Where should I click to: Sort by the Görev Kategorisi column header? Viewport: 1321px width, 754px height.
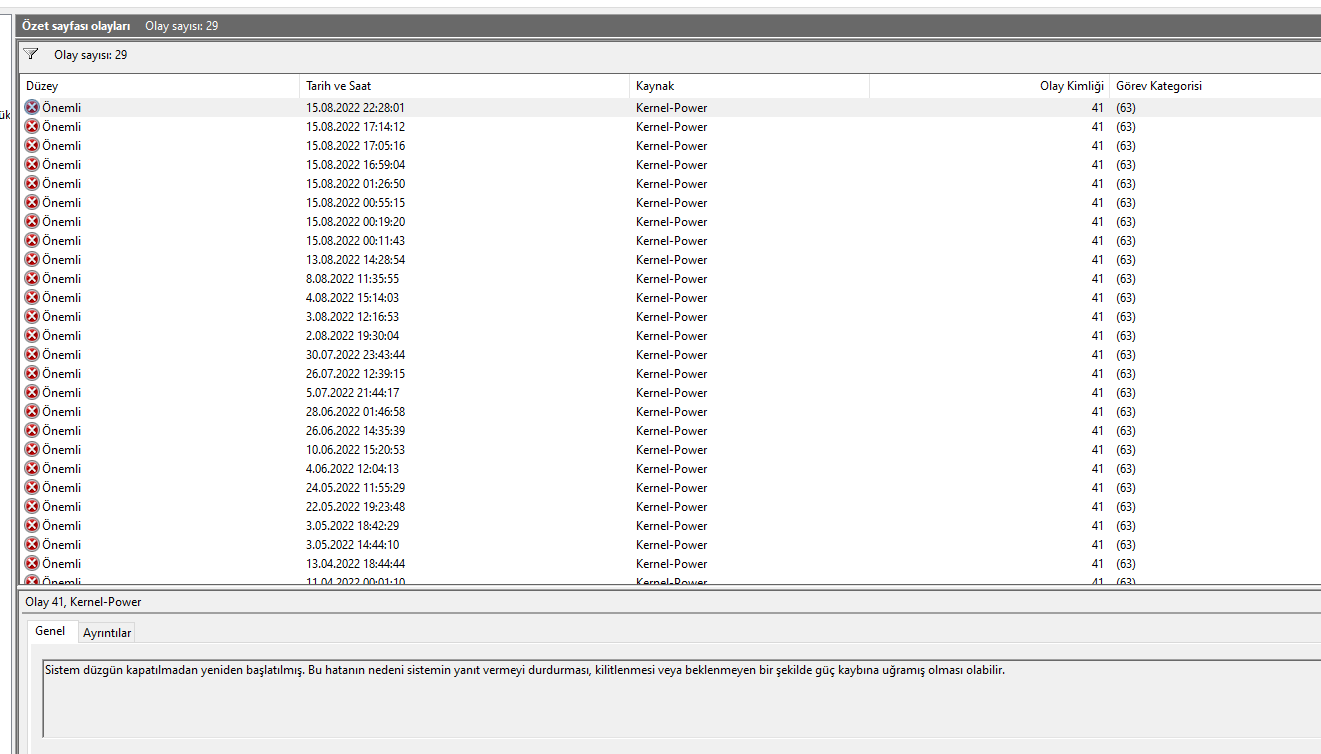tap(1216, 86)
